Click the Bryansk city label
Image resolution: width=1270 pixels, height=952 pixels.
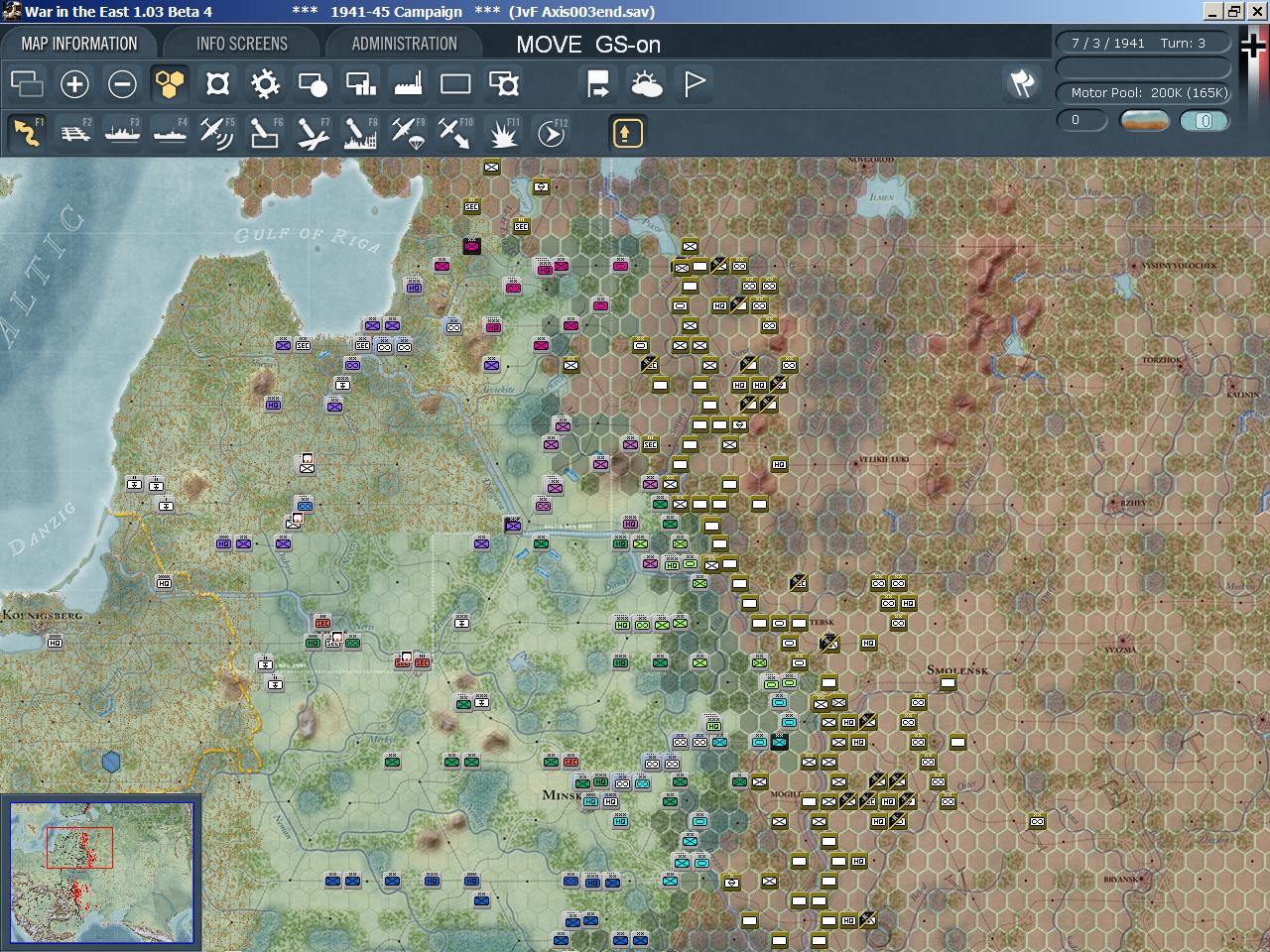(x=1122, y=880)
